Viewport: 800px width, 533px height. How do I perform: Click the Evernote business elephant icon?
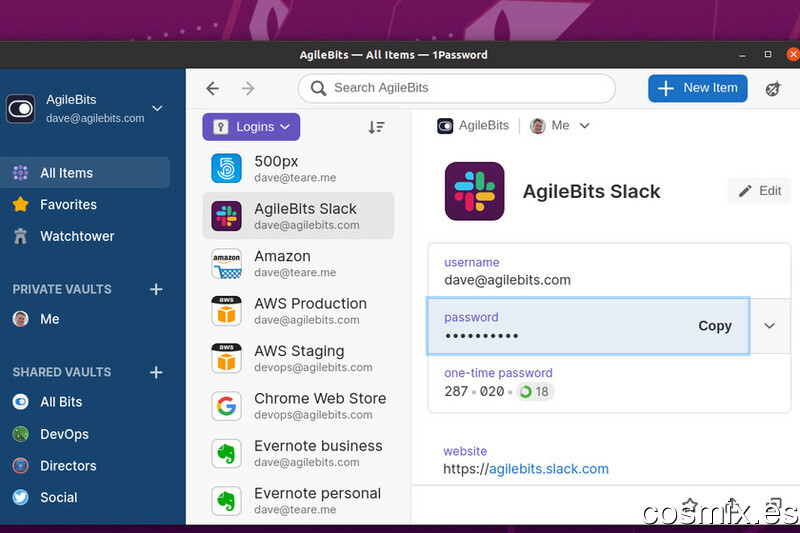[227, 453]
